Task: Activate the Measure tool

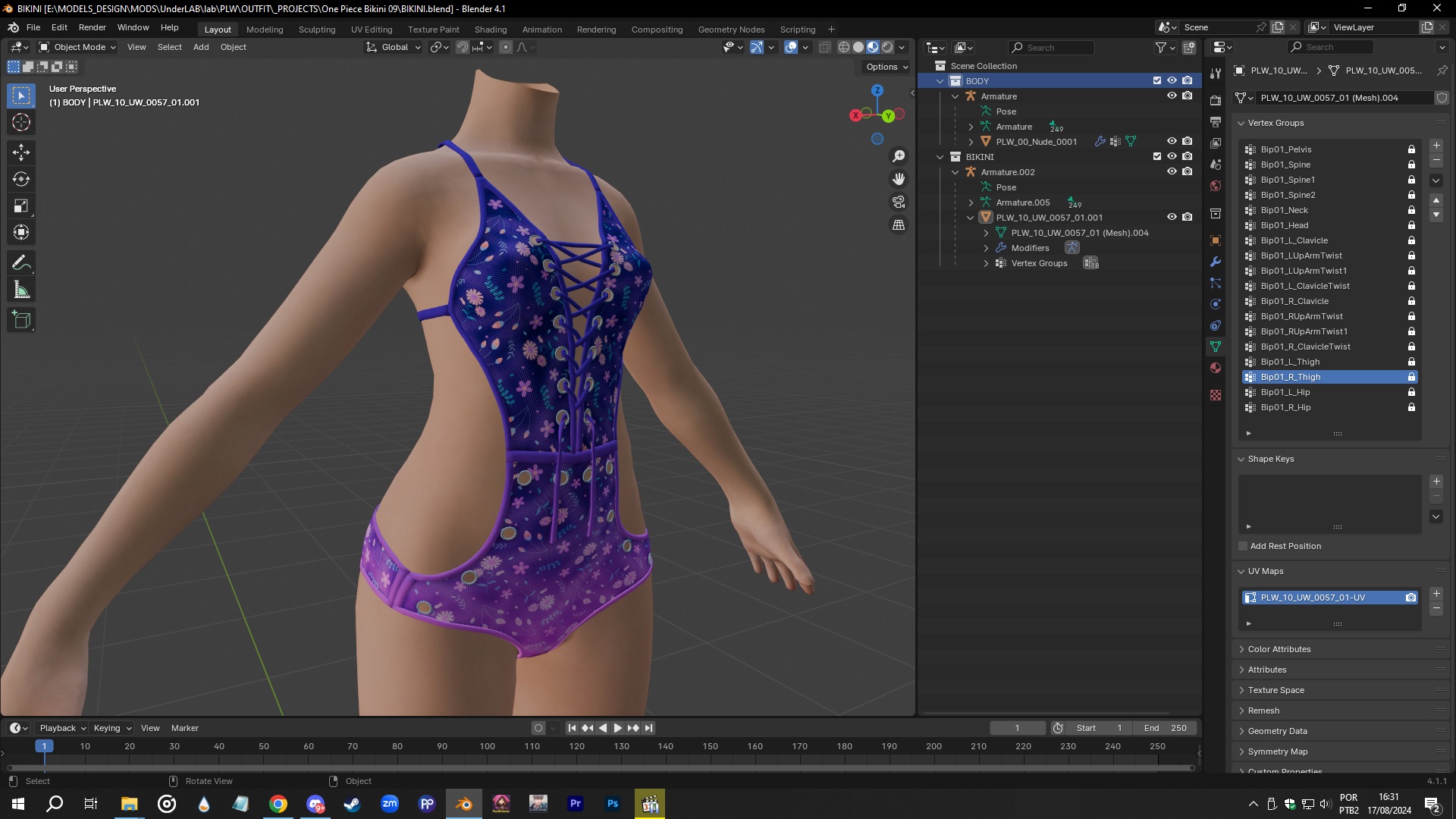Action: point(21,289)
